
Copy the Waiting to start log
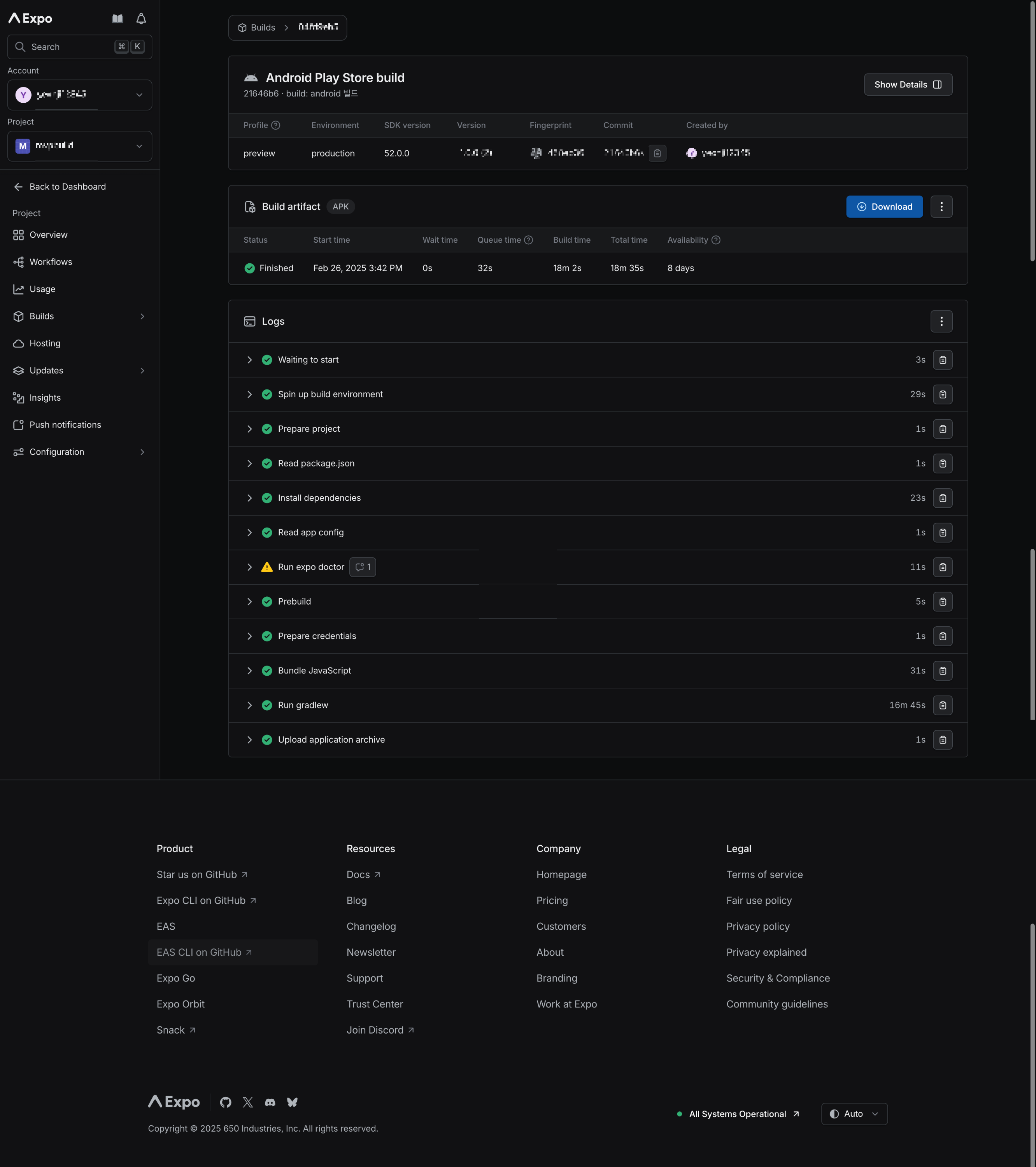(x=942, y=360)
